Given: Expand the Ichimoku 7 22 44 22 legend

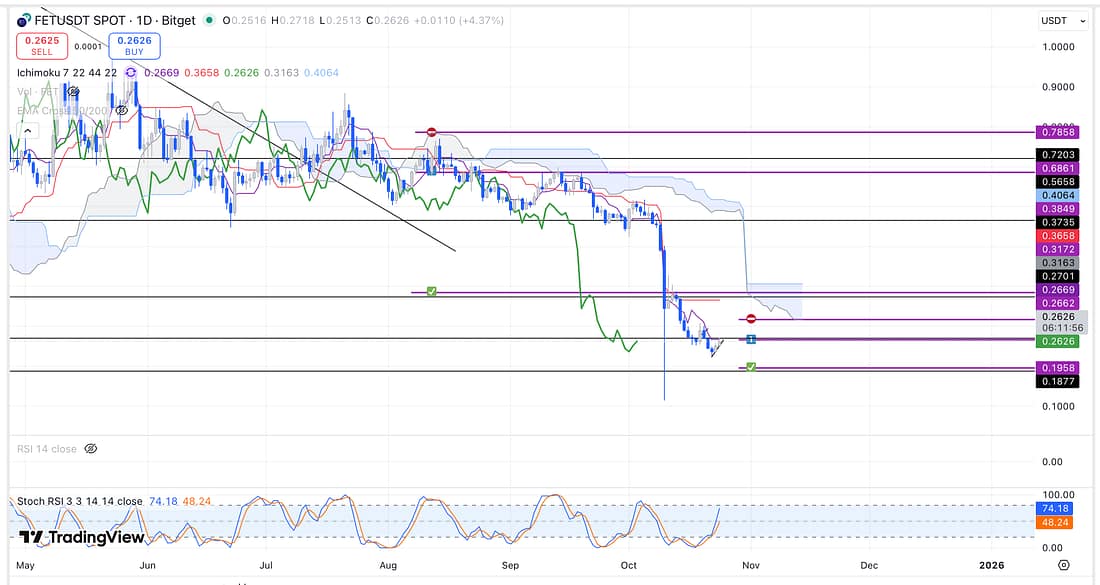Looking at the screenshot, I should coord(66,73).
